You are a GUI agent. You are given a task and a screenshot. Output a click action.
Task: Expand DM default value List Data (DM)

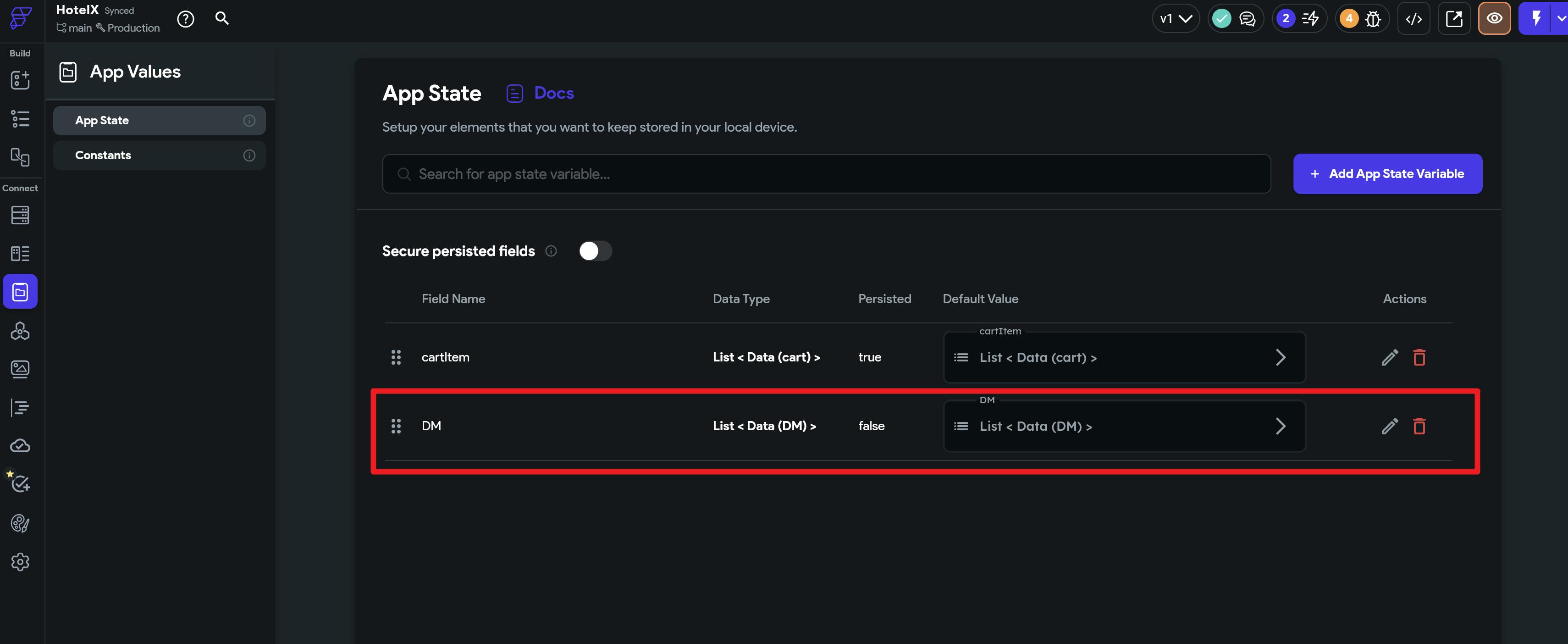click(x=1124, y=426)
